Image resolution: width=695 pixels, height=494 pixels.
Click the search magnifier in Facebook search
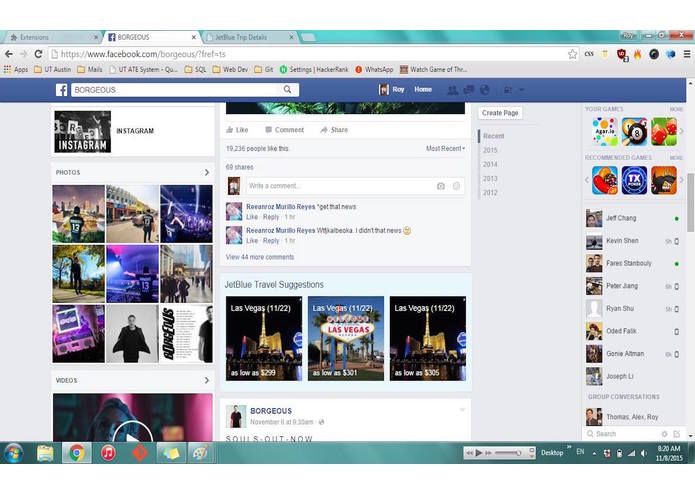pos(287,89)
